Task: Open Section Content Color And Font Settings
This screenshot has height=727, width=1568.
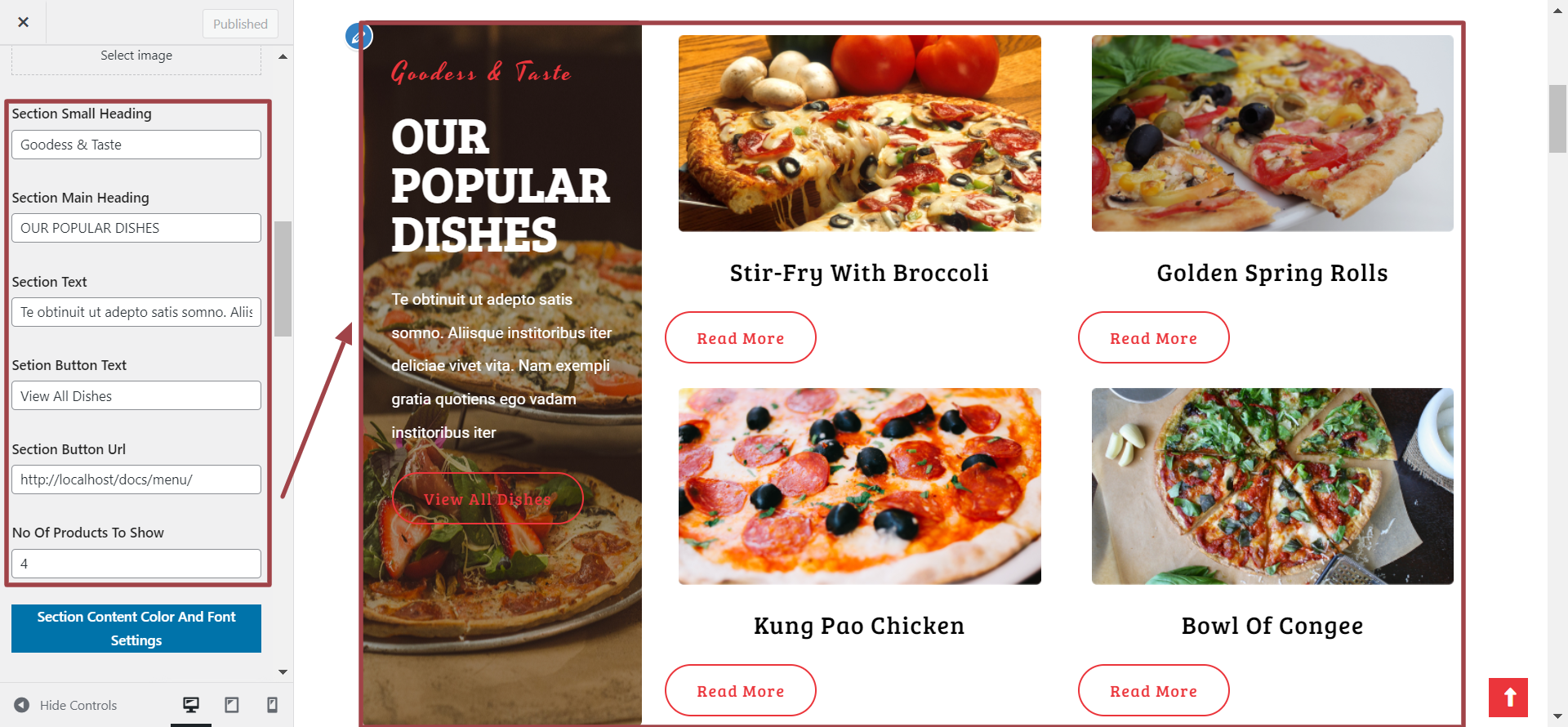Action: pyautogui.click(x=136, y=628)
